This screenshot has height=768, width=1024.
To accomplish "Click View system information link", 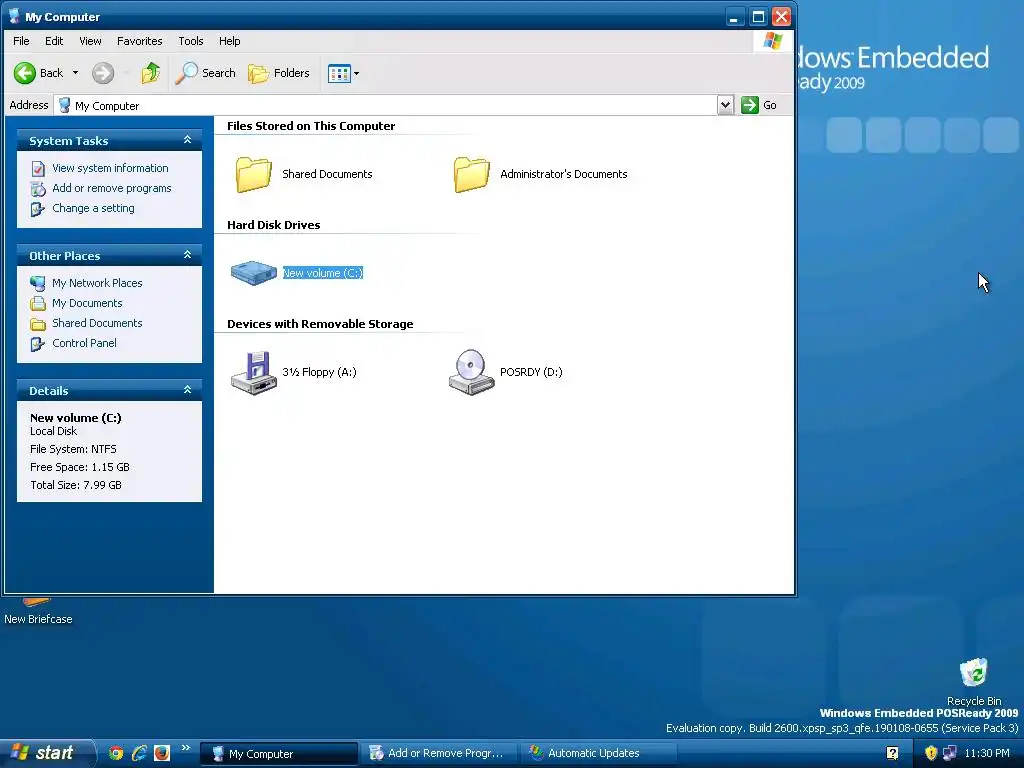I will pyautogui.click(x=110, y=168).
